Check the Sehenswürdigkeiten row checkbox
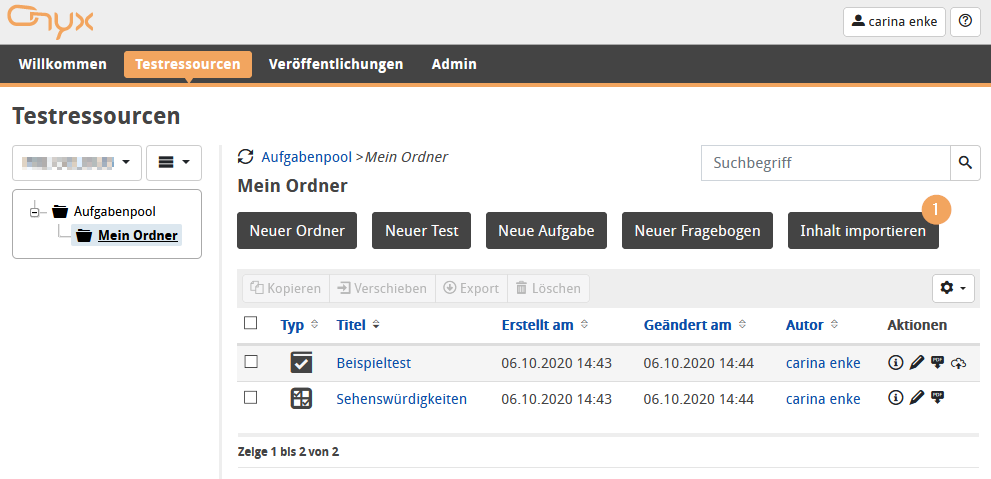Viewport: 991px width, 479px height. [250, 397]
